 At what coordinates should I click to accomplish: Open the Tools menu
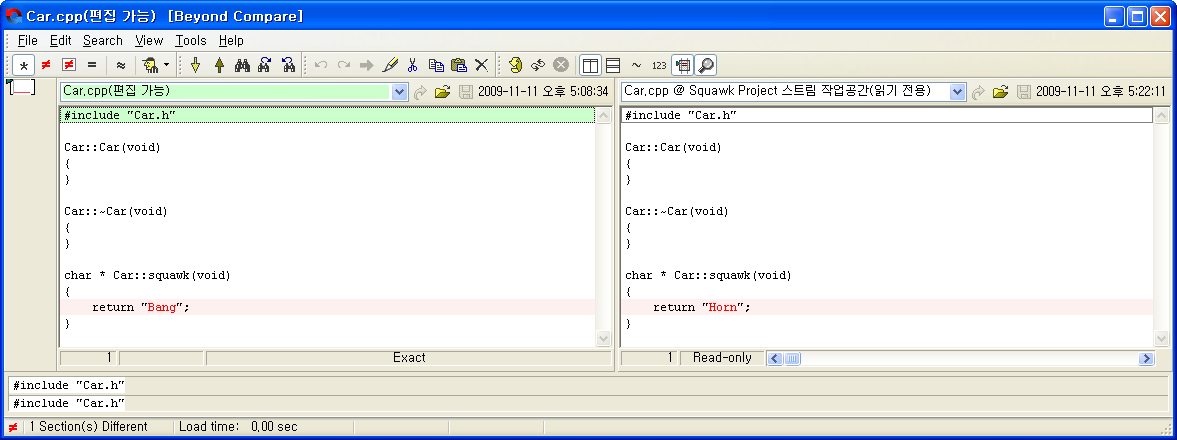(x=191, y=41)
